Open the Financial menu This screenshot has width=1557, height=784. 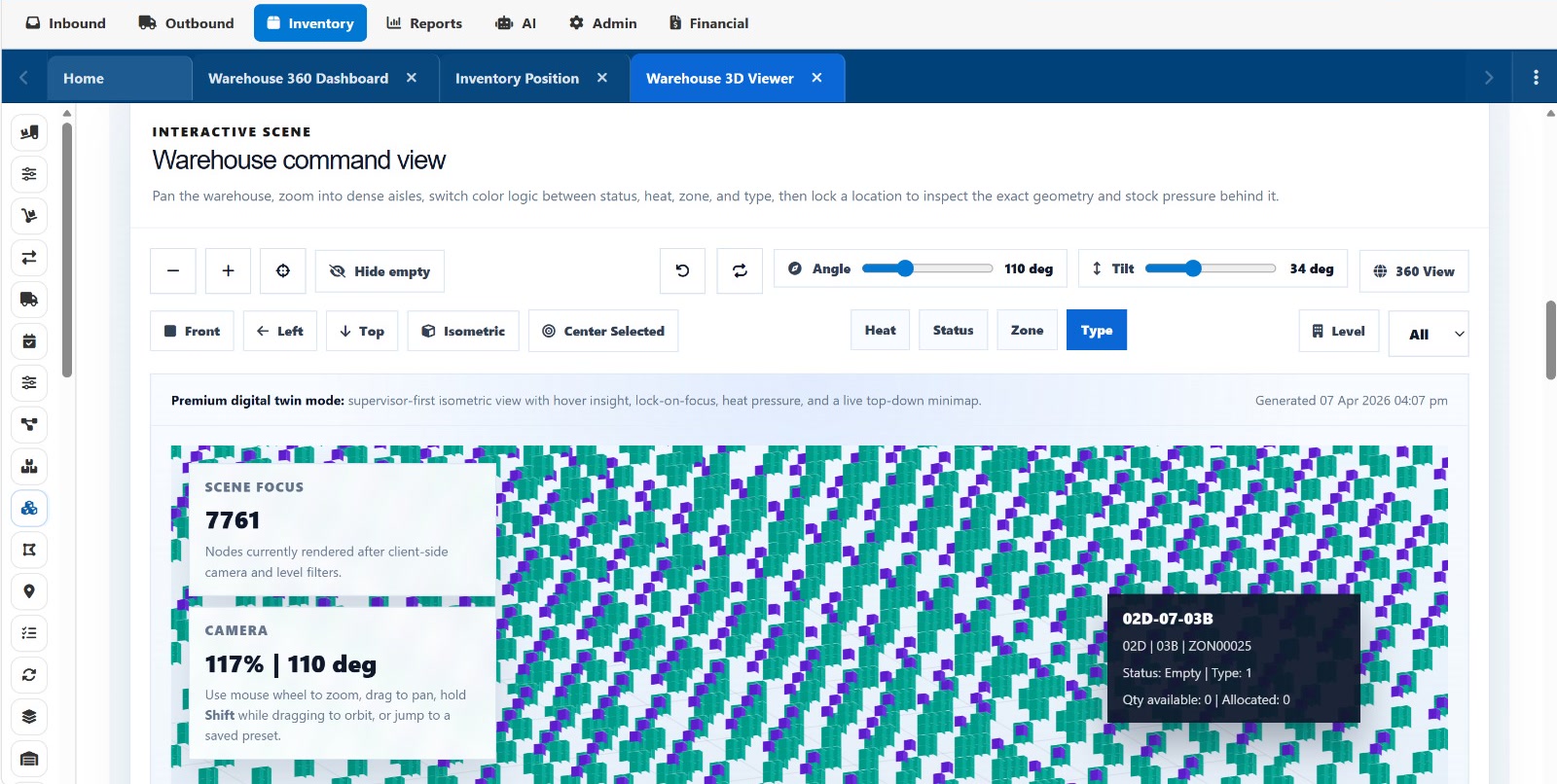click(x=708, y=23)
